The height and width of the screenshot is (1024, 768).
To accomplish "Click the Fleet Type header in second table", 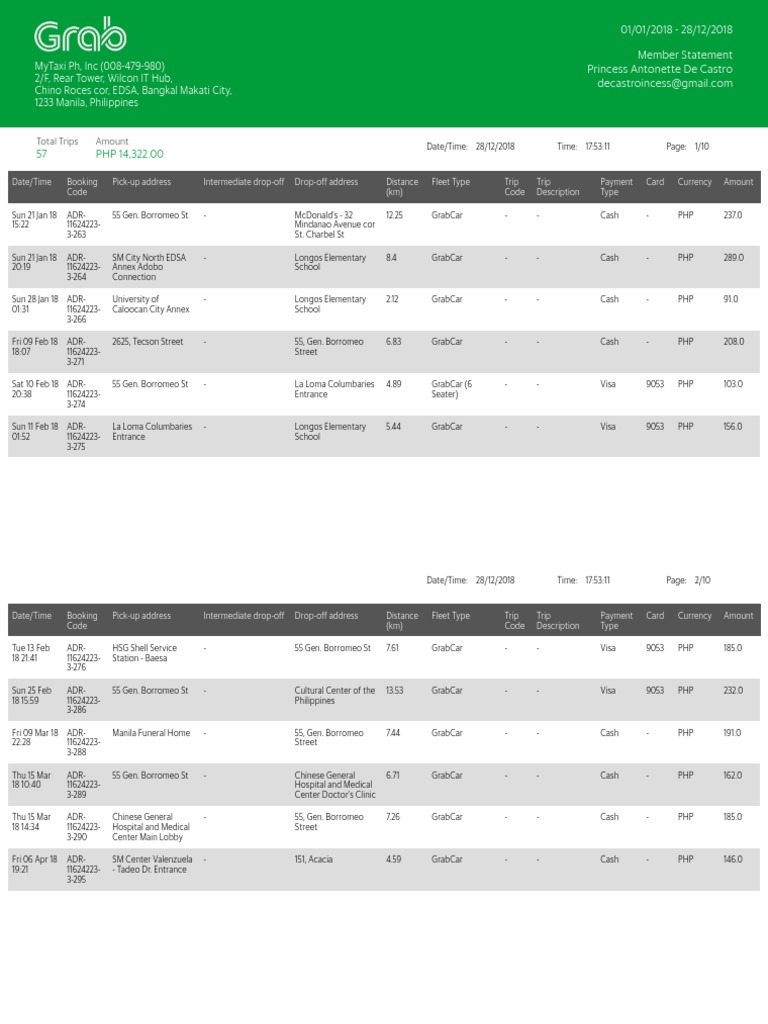I will click(450, 616).
